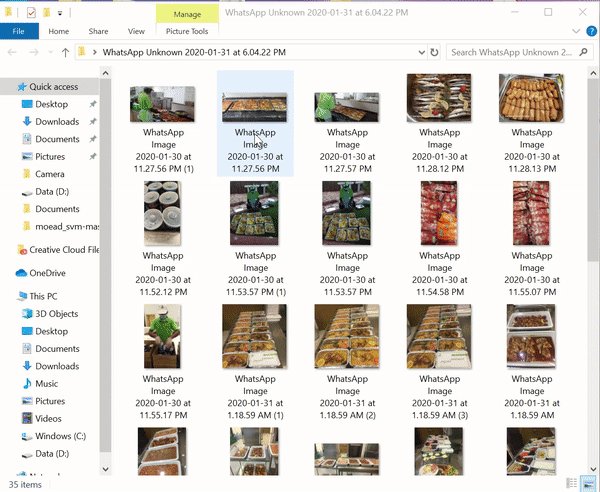Click file name 11.27.56 PM of selected image
Viewport: 600px width, 492px height.
255,151
